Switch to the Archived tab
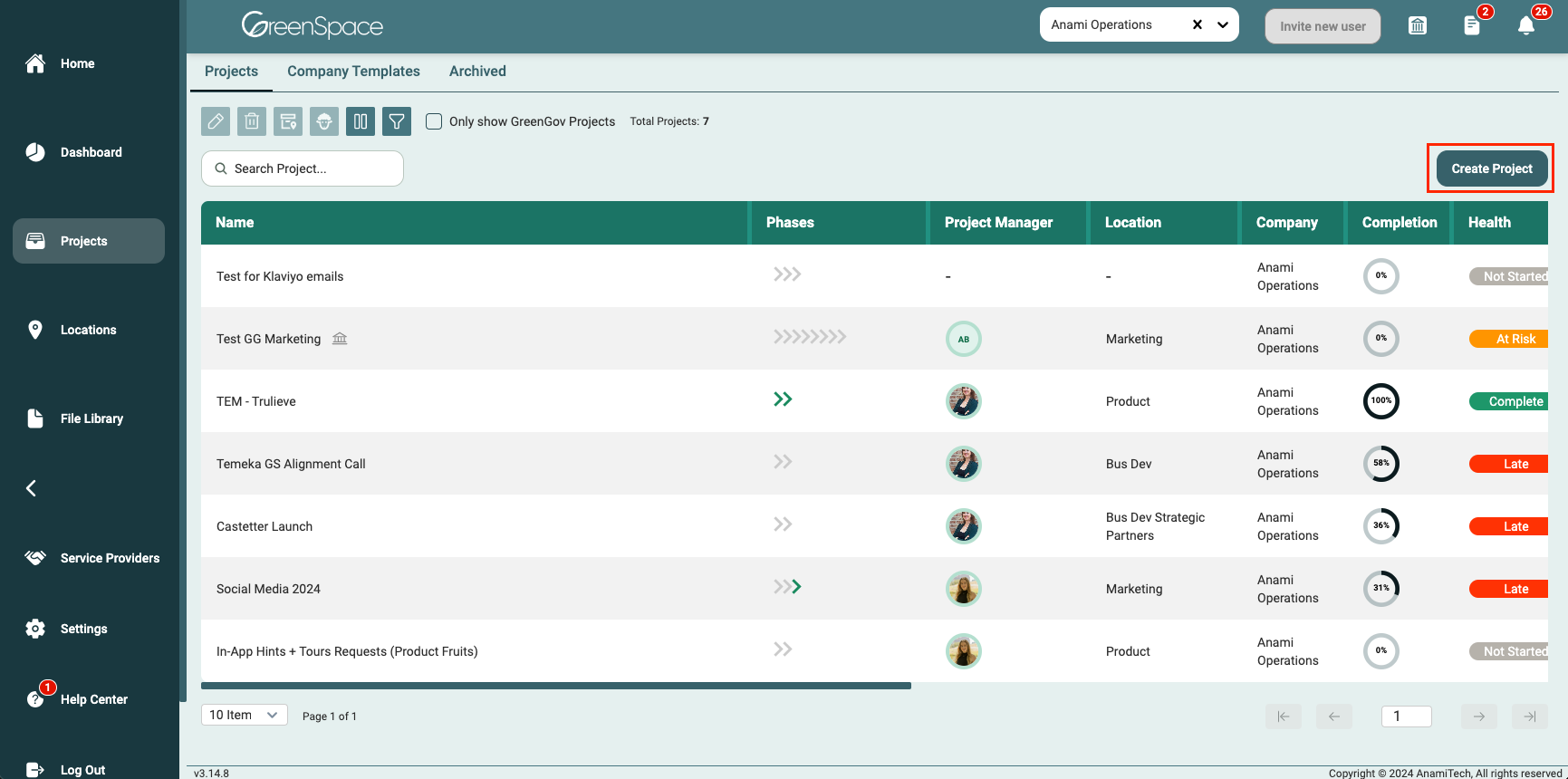This screenshot has height=779, width=1568. 477,72
